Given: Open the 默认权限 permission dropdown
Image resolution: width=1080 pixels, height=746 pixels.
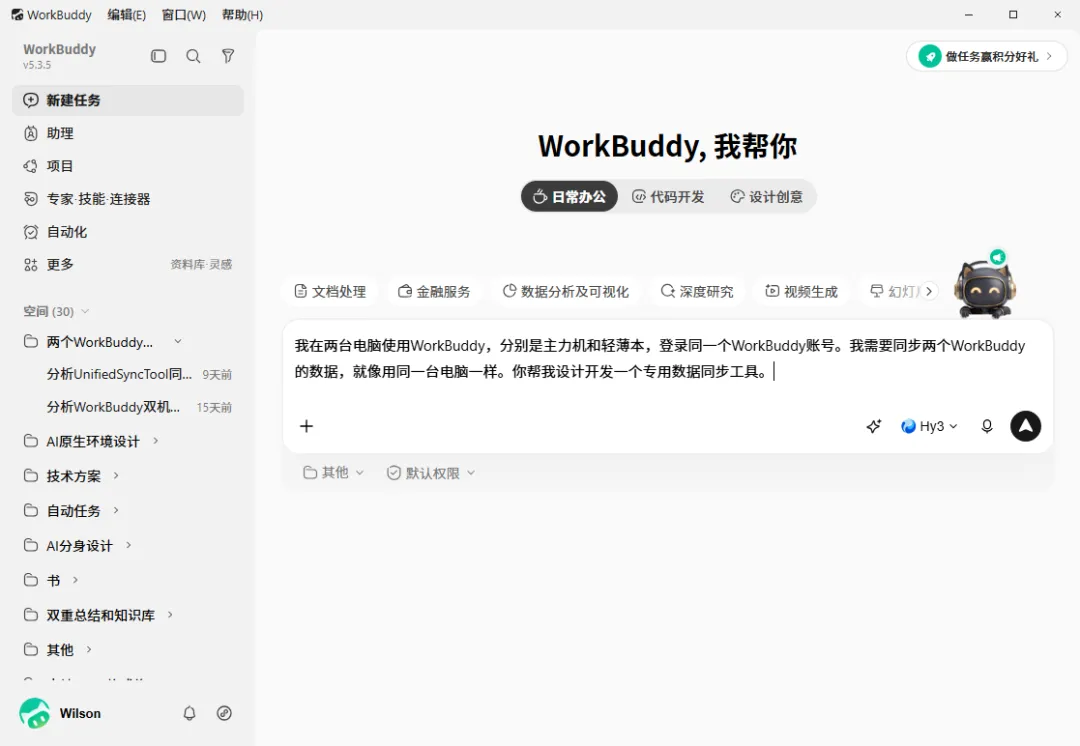Looking at the screenshot, I should [x=430, y=473].
